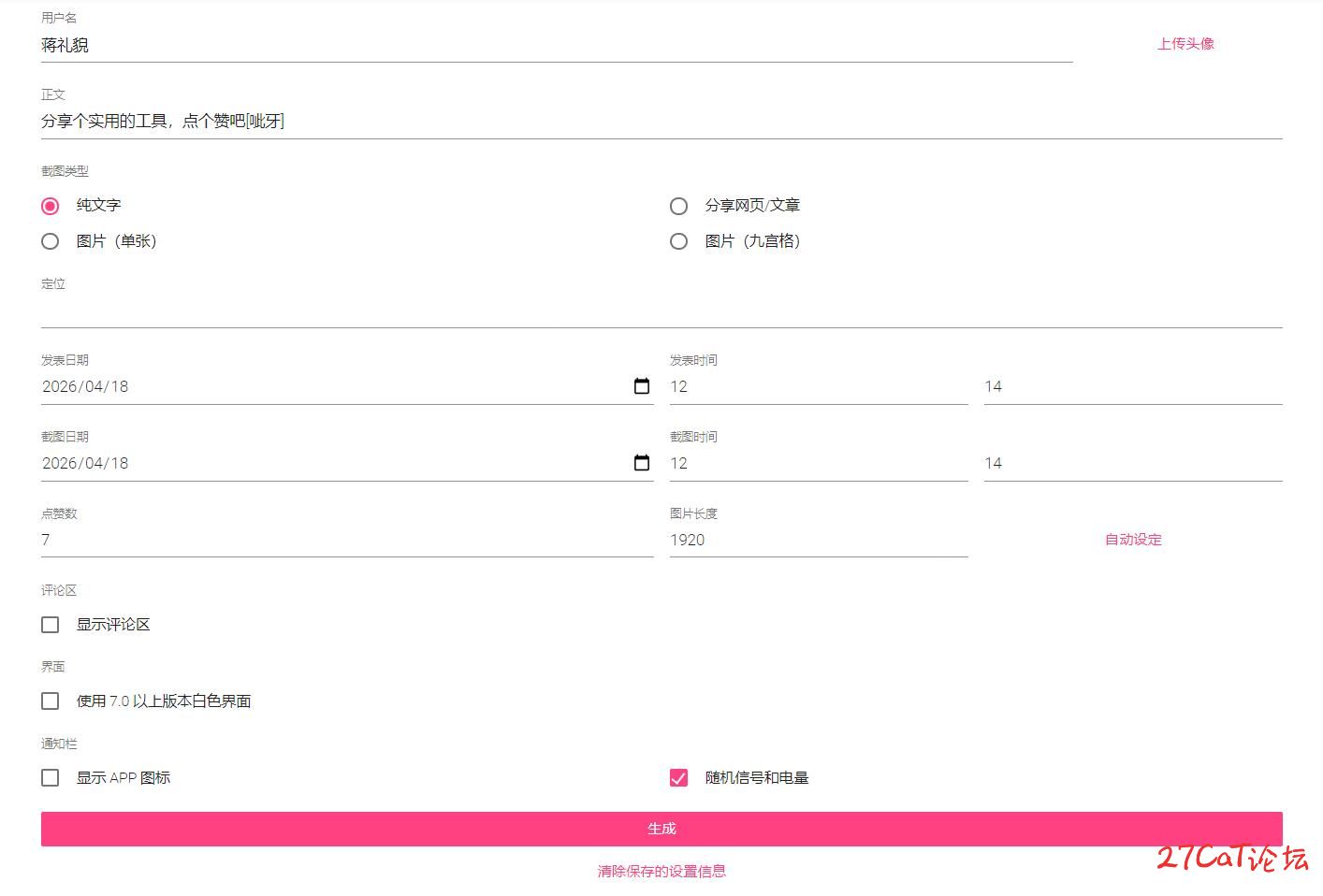Select the 分享网页/文章 radio option
Screen dimensions: 1323x896
pyautogui.click(x=679, y=206)
